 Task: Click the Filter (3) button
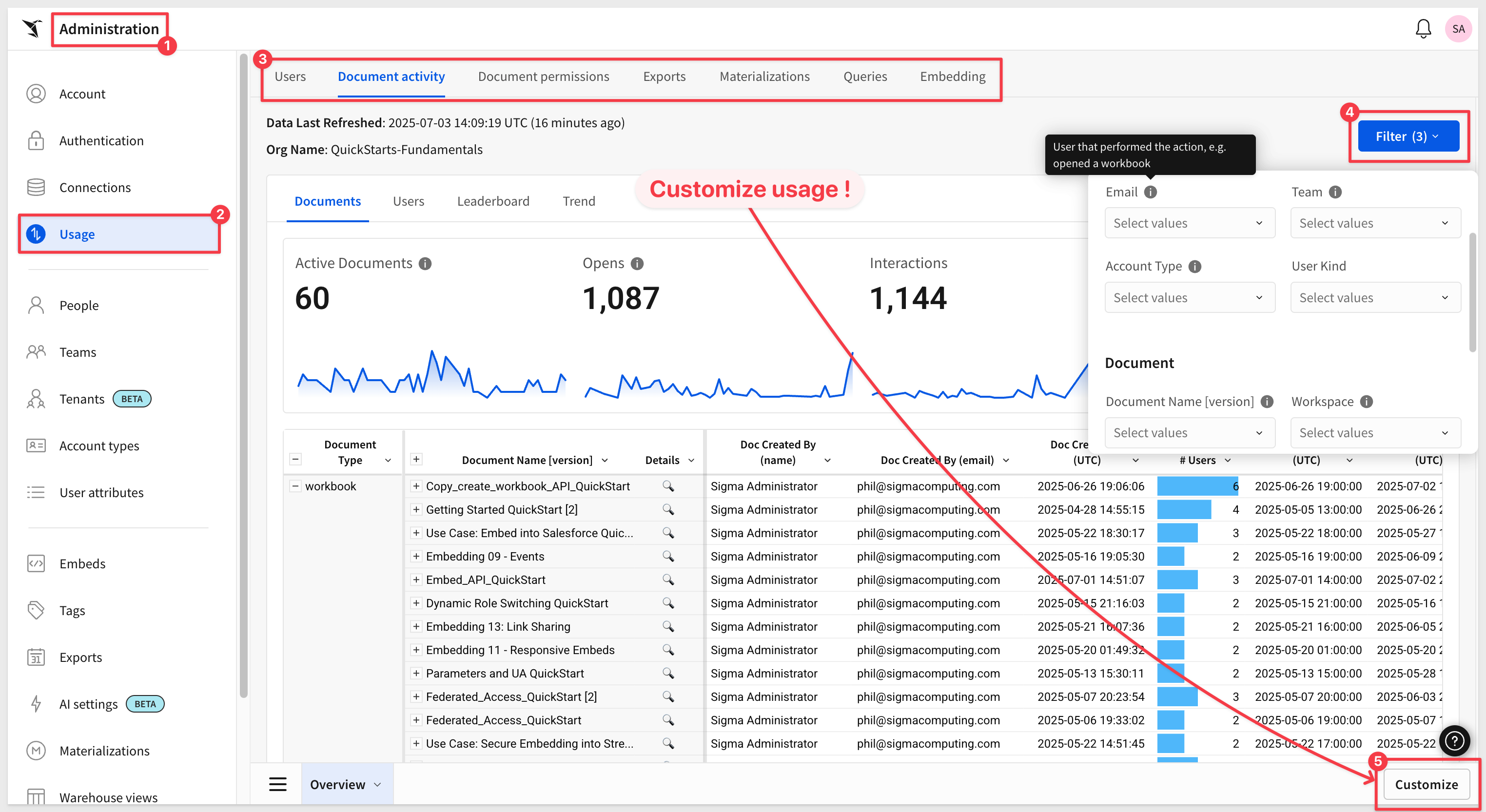[x=1408, y=136]
